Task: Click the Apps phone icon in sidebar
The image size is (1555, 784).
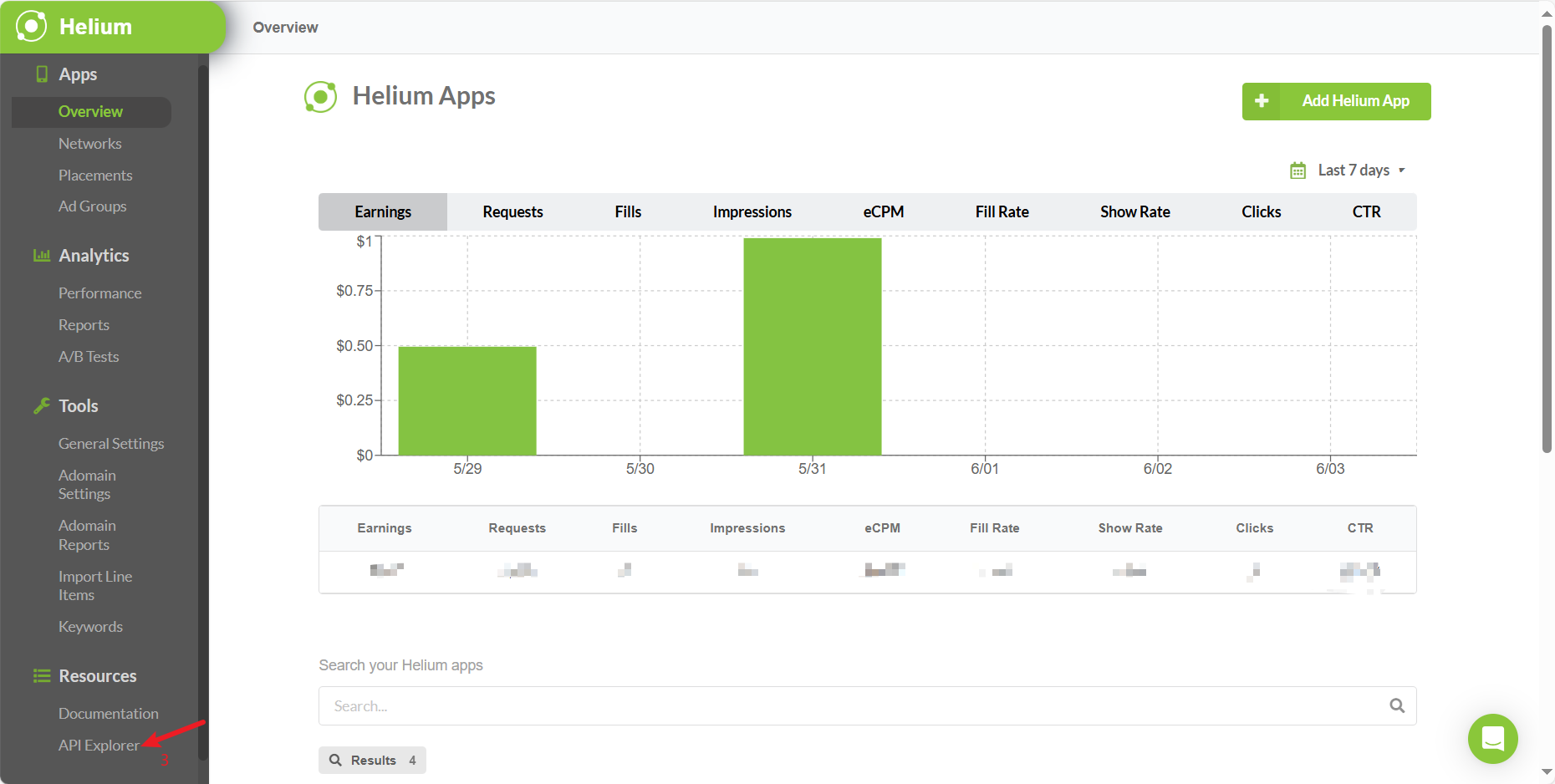Action: pyautogui.click(x=42, y=74)
